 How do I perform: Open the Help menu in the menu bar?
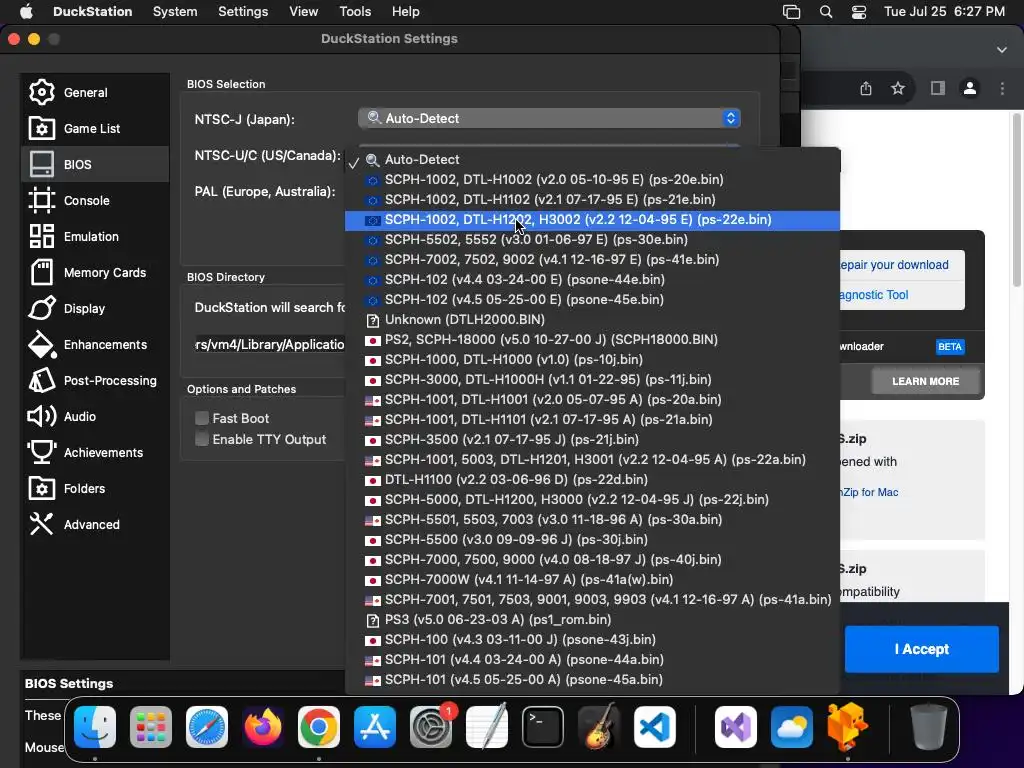click(406, 12)
